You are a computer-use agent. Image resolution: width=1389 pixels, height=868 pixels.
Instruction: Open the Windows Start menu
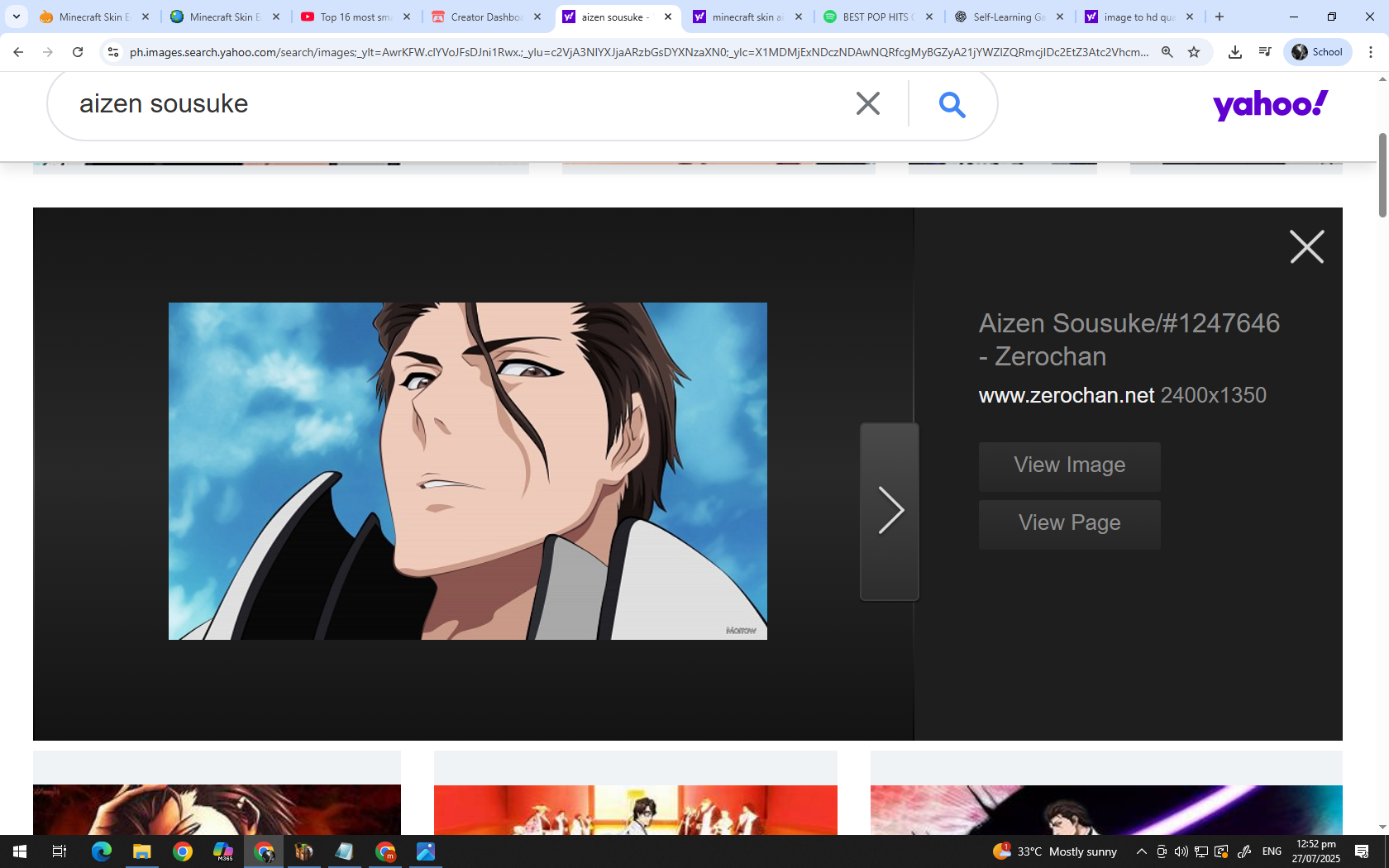pos(20,851)
